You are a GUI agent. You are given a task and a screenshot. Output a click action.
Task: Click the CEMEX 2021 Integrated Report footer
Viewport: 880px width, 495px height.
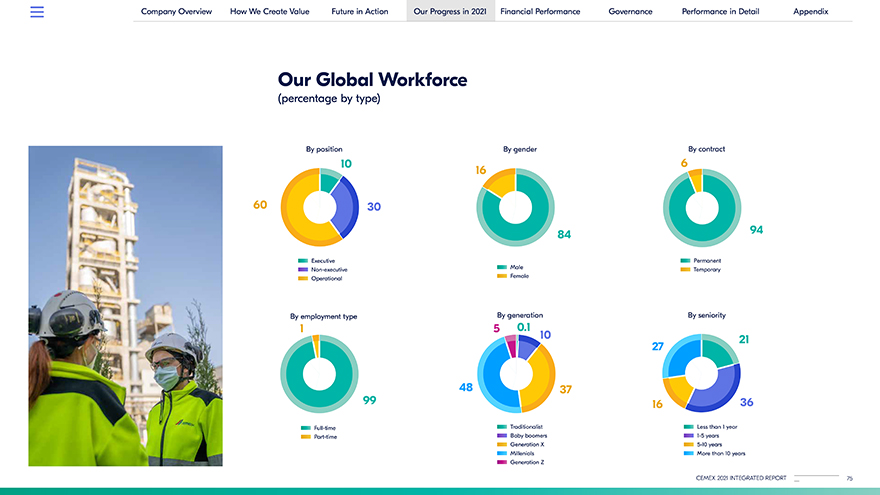click(x=741, y=479)
